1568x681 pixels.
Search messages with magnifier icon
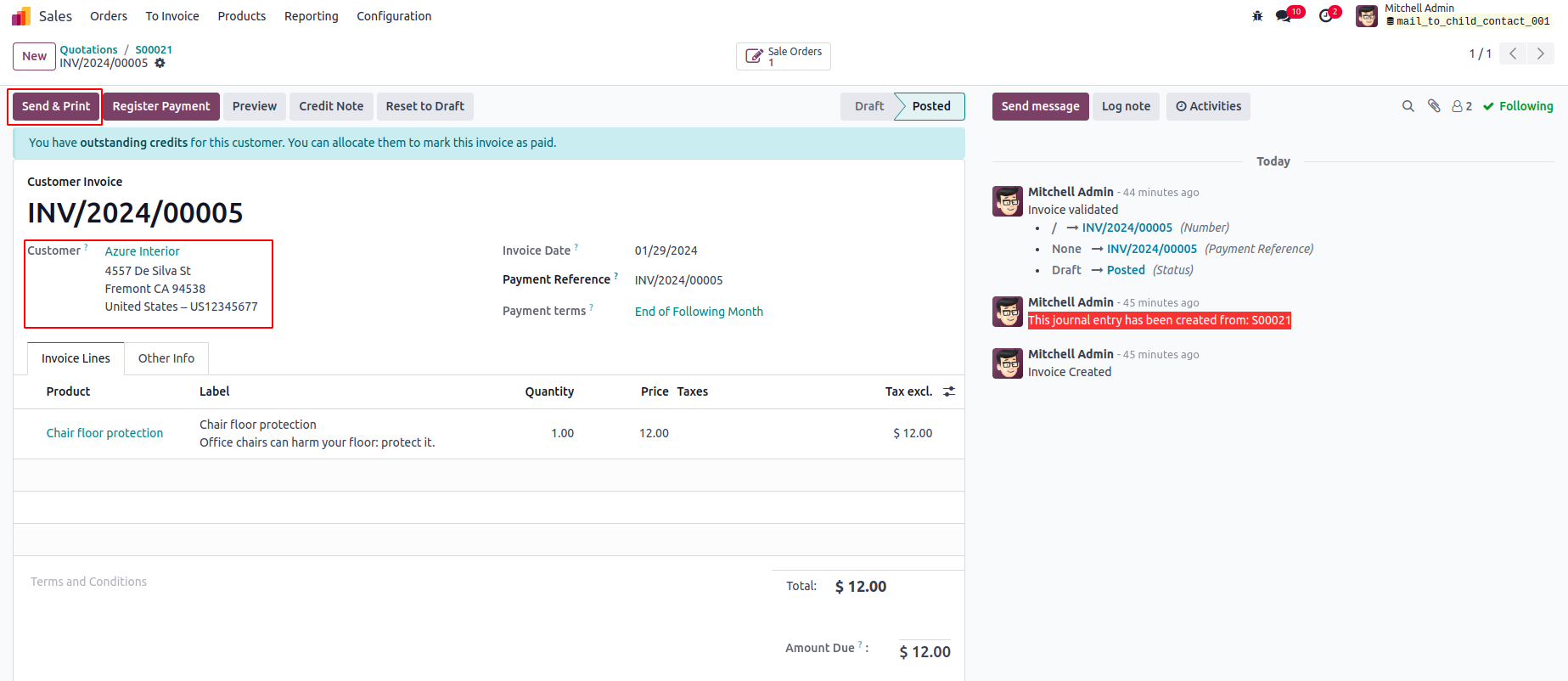1408,106
